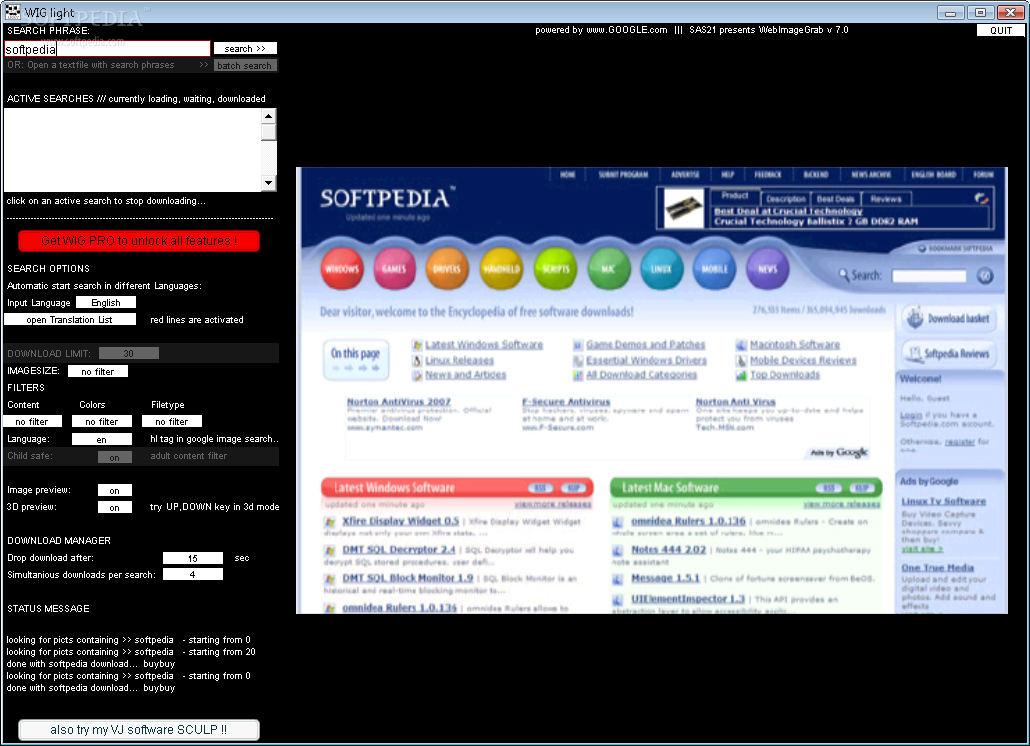Click the Download Limit 30 field
The width and height of the screenshot is (1030, 746).
pyautogui.click(x=129, y=353)
